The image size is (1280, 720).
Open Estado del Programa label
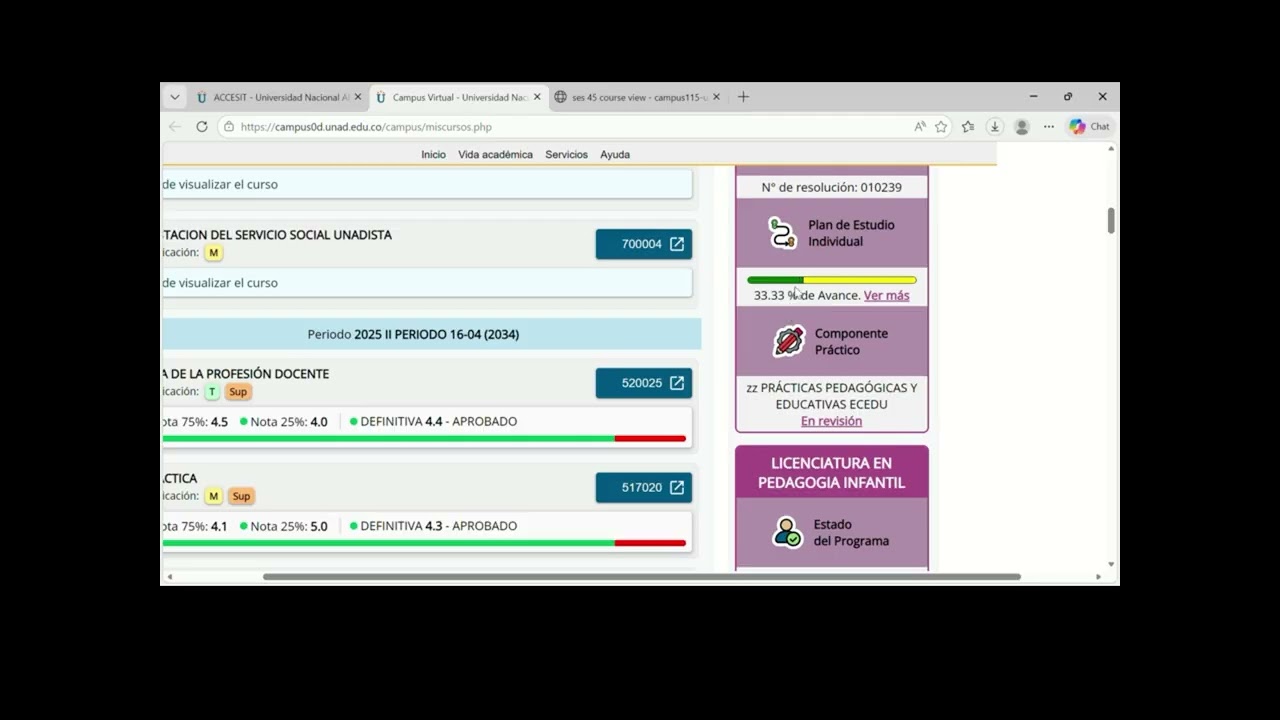(x=851, y=533)
